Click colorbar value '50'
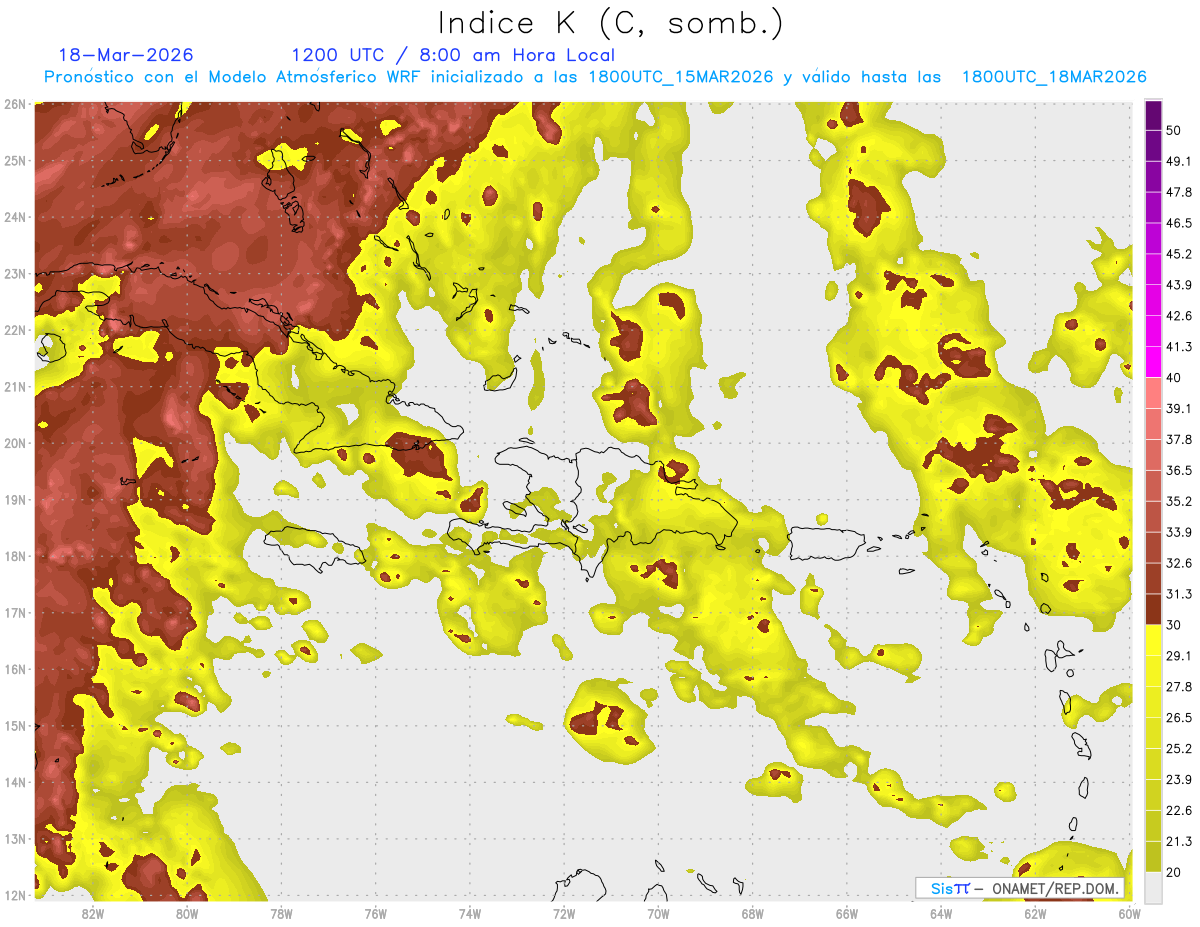Viewport: 1200px width, 927px height. (x=1175, y=130)
